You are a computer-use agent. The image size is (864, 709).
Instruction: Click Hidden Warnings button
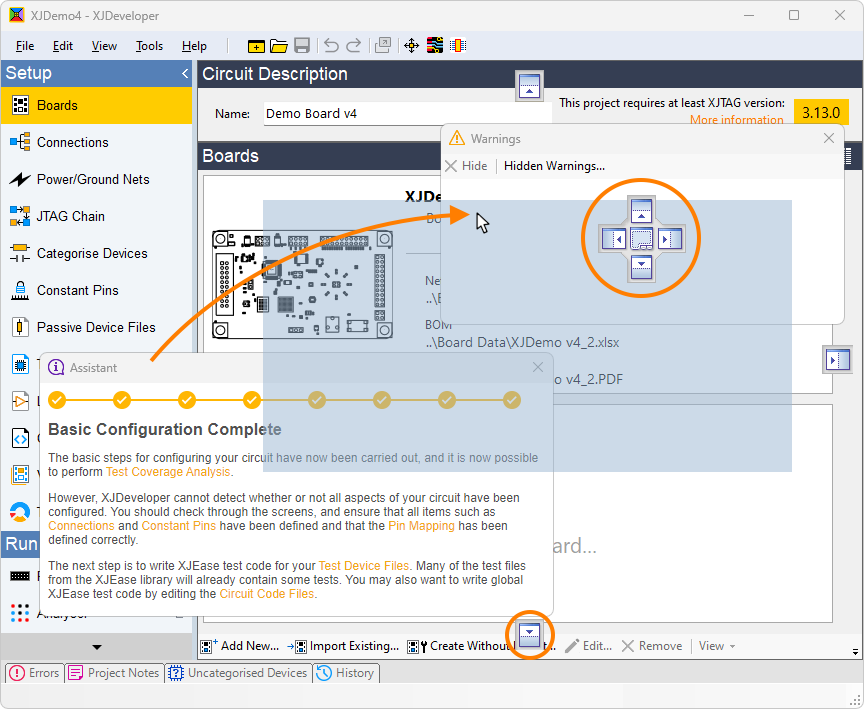pyautogui.click(x=554, y=166)
